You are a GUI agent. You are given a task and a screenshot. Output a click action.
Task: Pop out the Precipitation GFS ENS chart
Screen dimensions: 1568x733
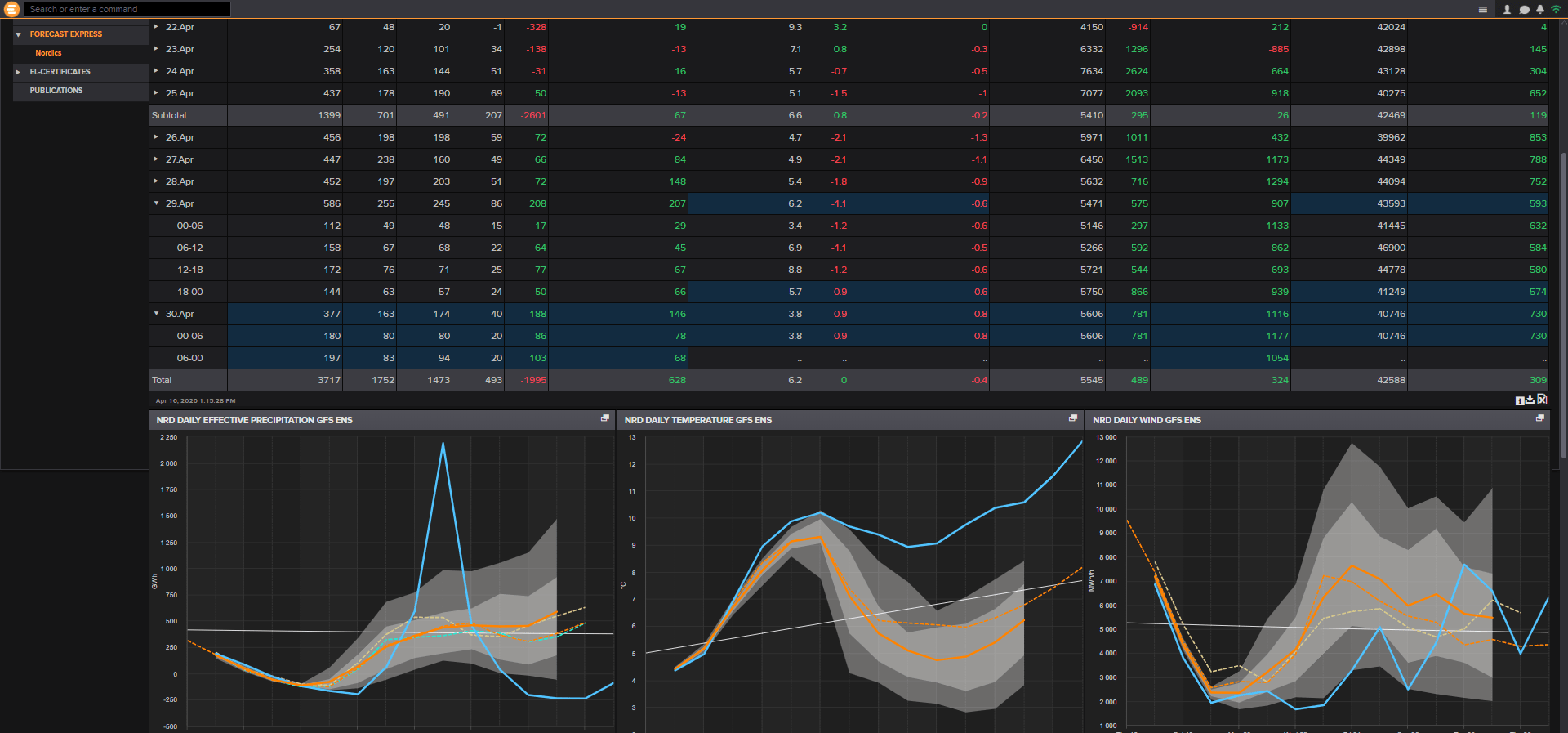pyautogui.click(x=605, y=418)
